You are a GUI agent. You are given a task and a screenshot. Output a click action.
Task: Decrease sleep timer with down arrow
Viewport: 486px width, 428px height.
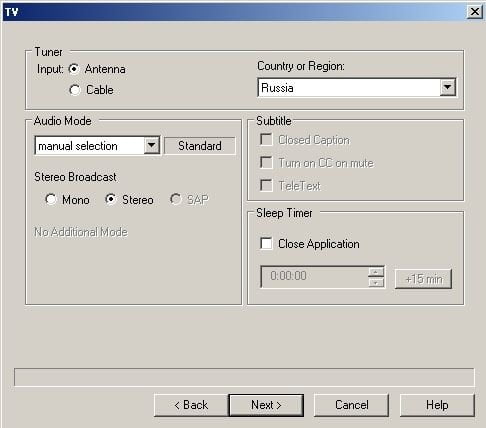(376, 283)
